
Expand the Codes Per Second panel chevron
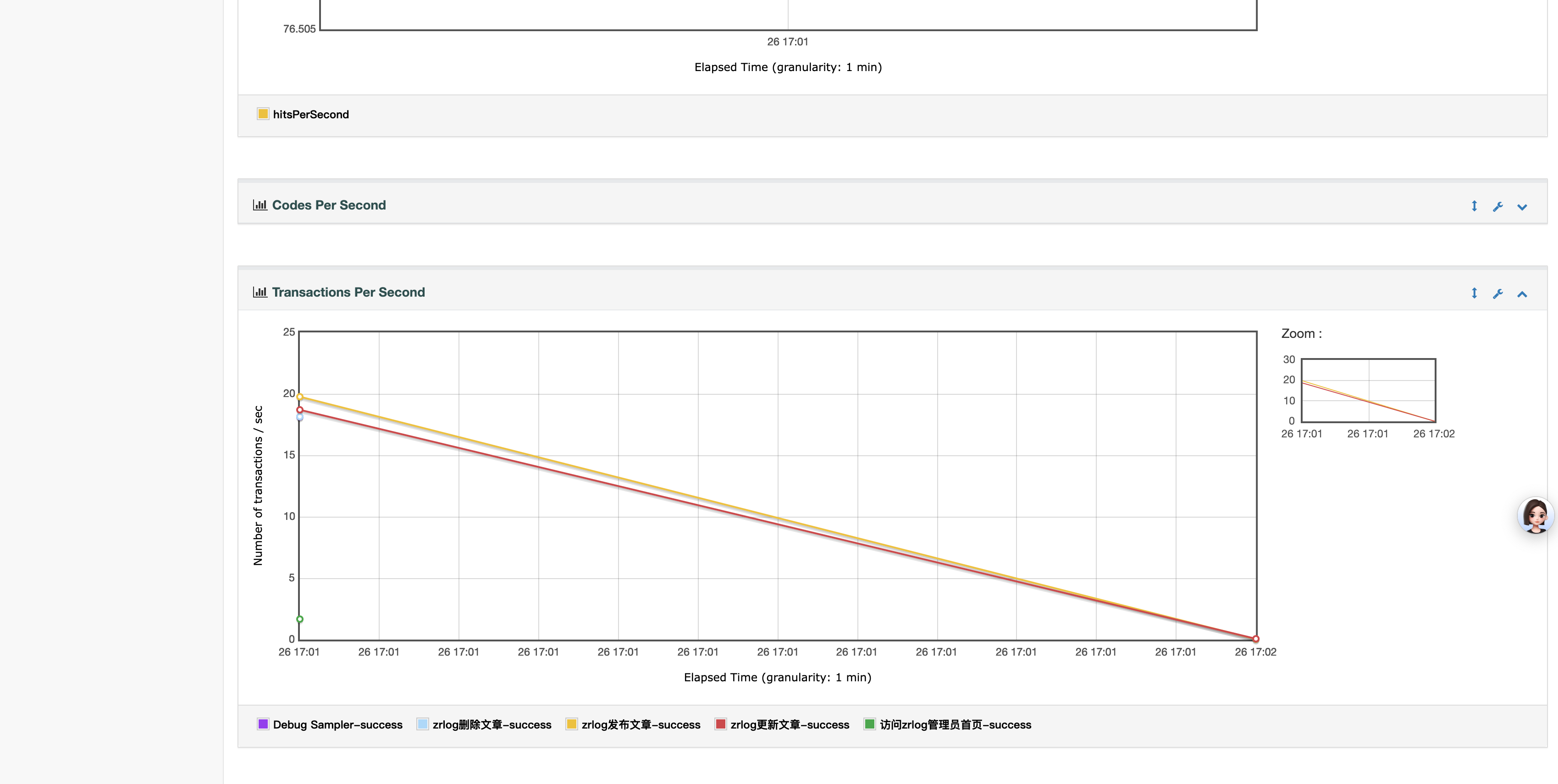tap(1522, 207)
